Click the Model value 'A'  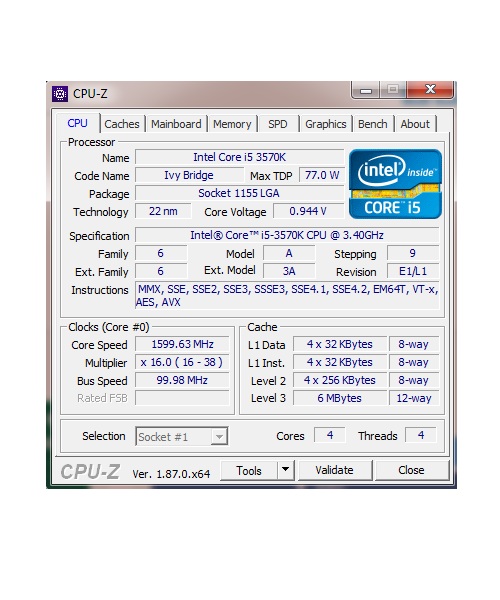tap(289, 253)
